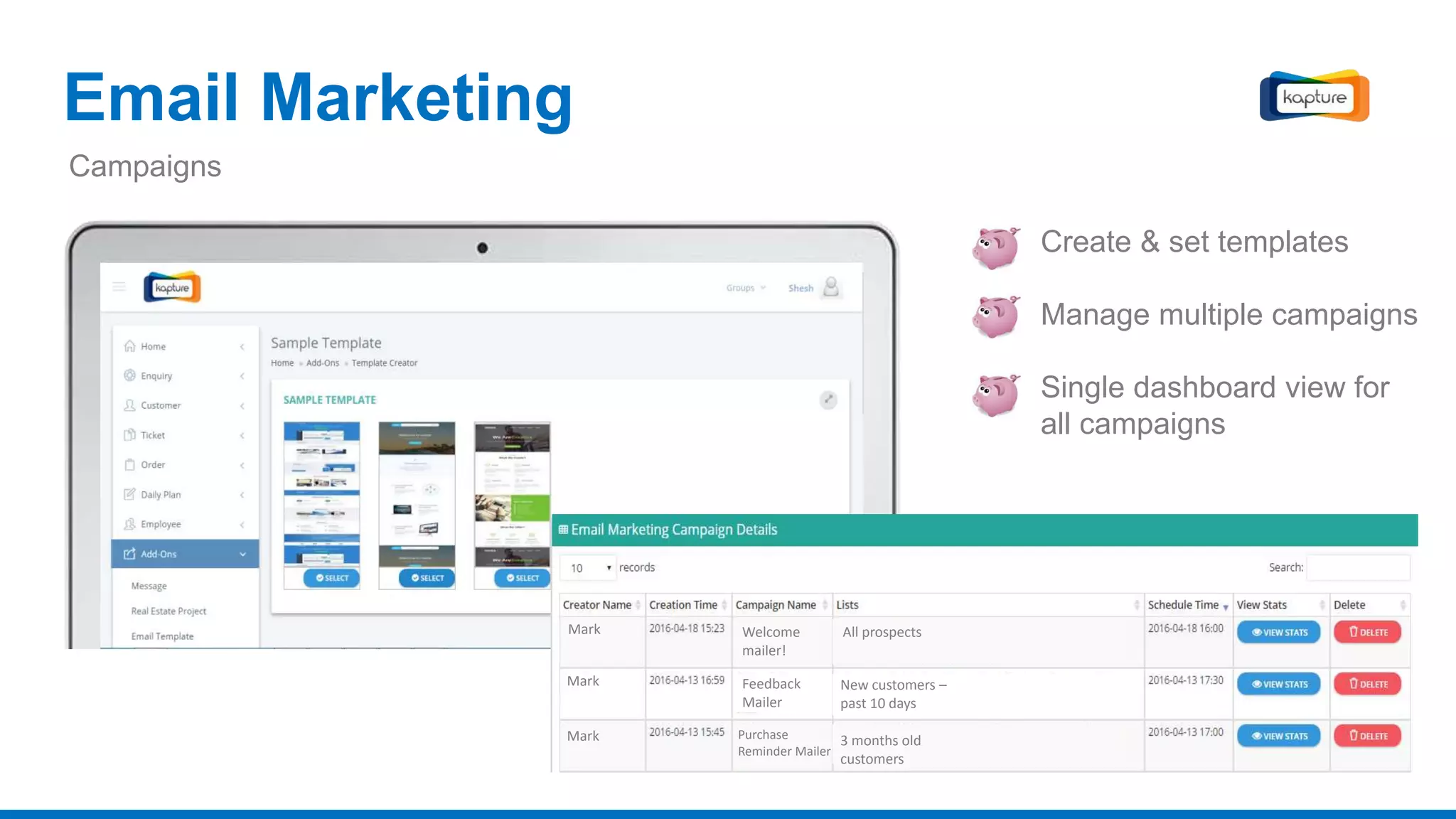Click piggy icon beside Create & set templates
The height and width of the screenshot is (819, 1456).
[996, 247]
